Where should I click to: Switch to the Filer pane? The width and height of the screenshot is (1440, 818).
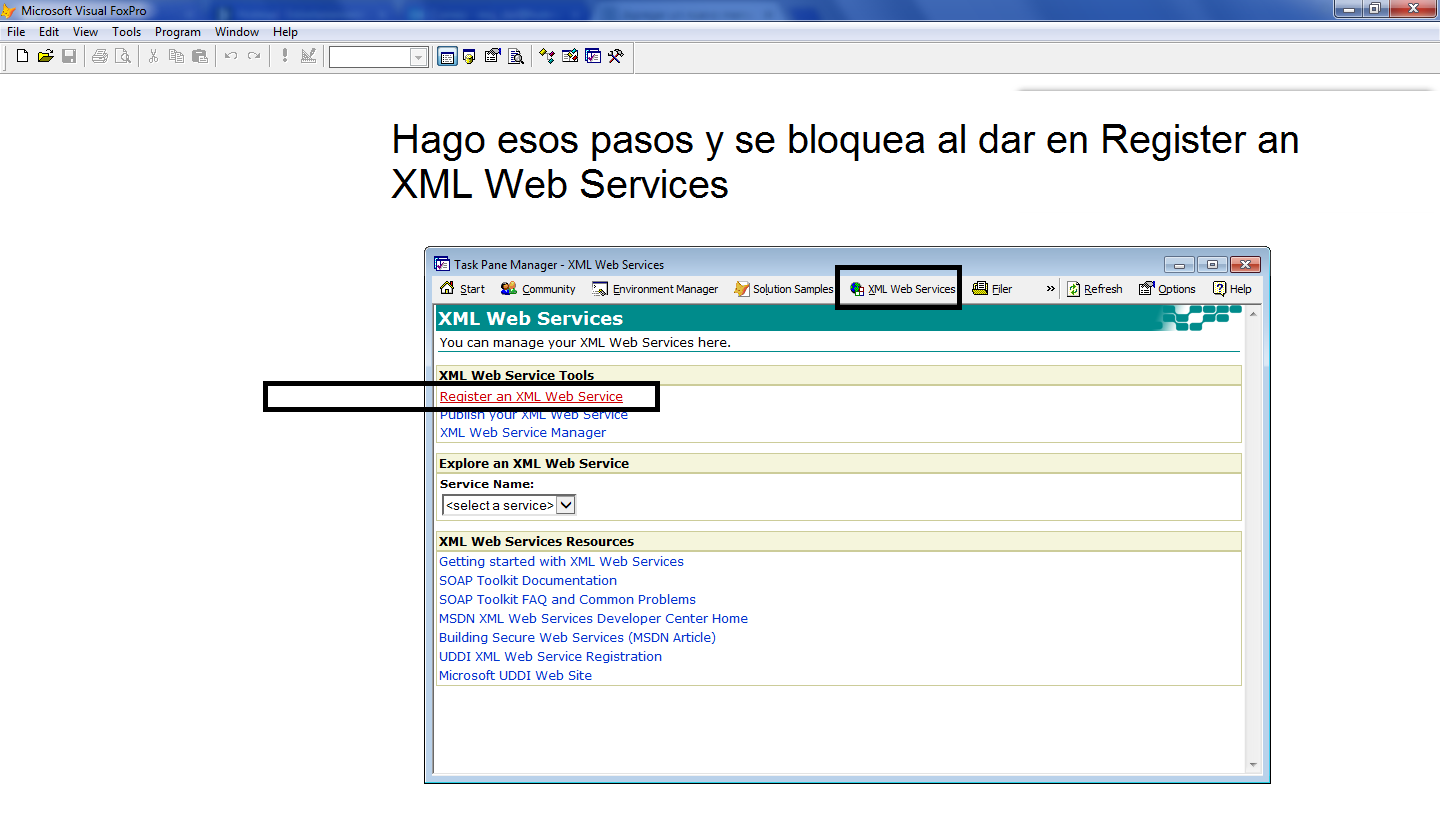(x=992, y=289)
